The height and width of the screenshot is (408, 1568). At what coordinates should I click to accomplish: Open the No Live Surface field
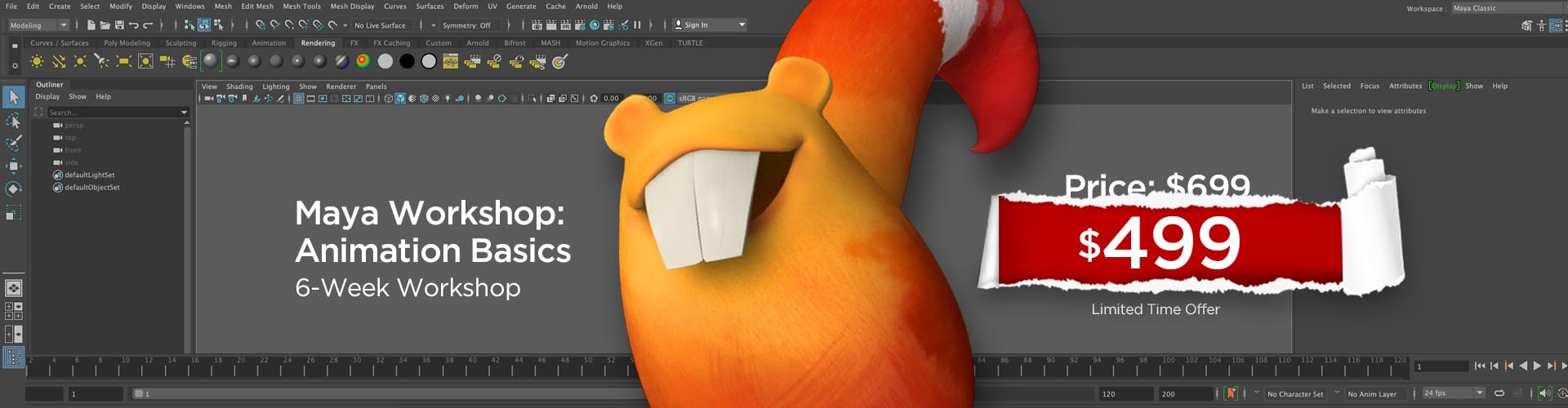pos(380,25)
